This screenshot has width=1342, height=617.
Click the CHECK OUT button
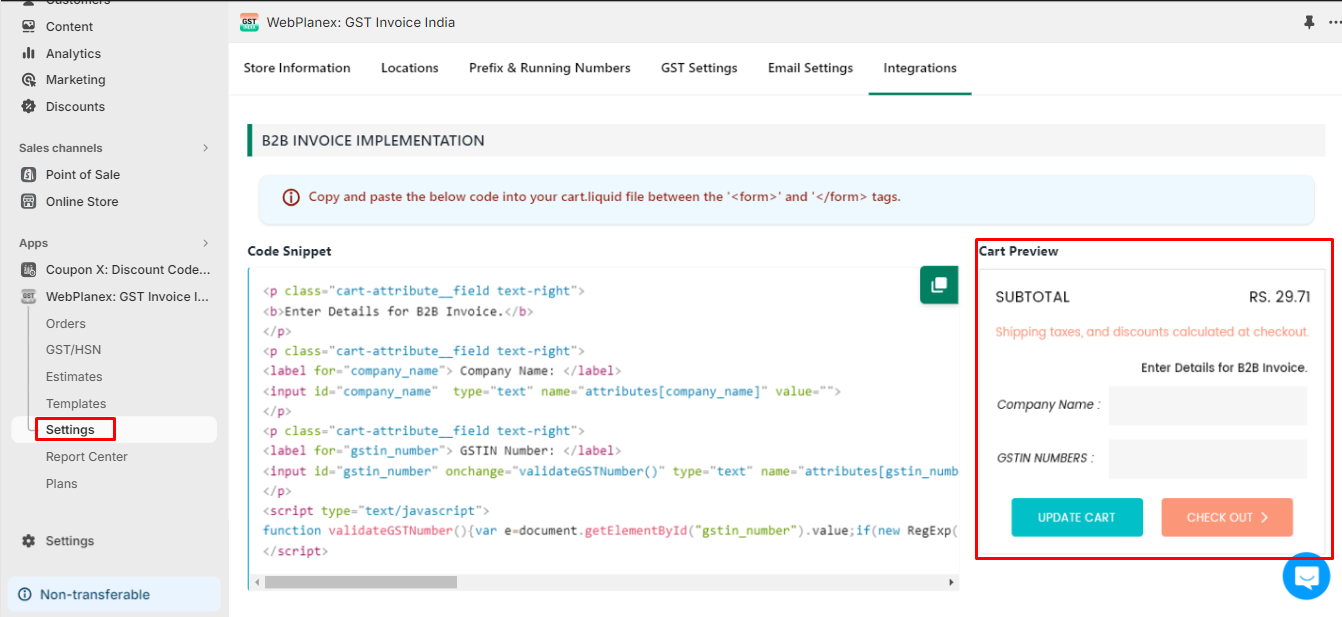pos(1227,517)
